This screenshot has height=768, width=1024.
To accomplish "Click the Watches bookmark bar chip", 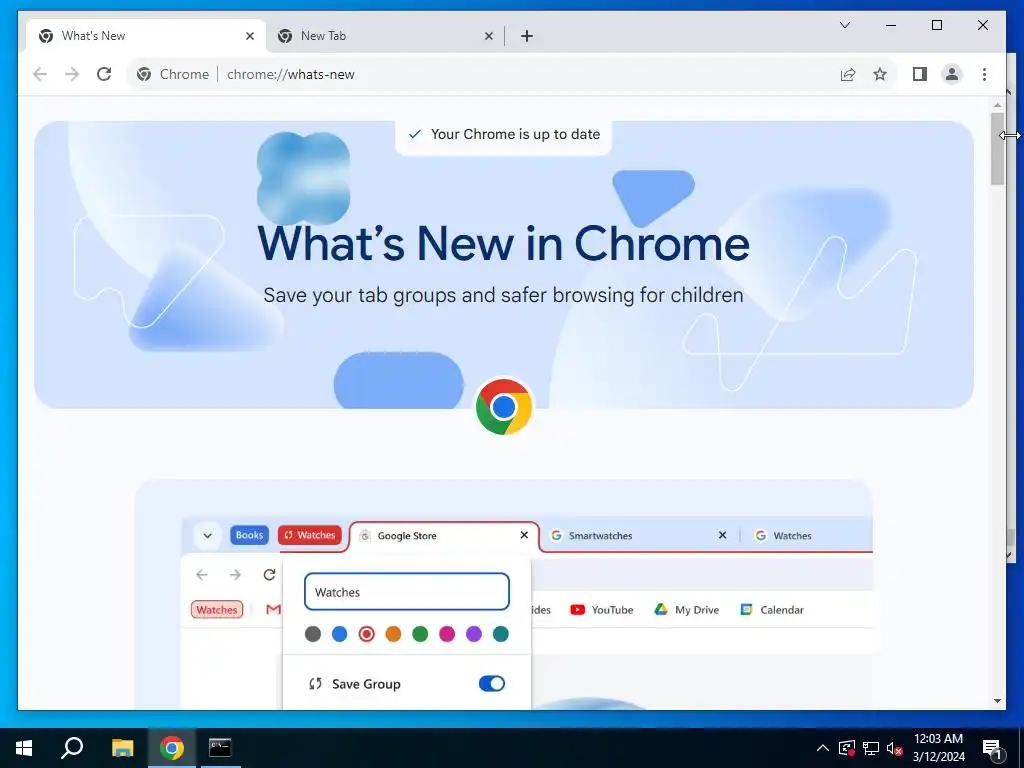I will (217, 609).
